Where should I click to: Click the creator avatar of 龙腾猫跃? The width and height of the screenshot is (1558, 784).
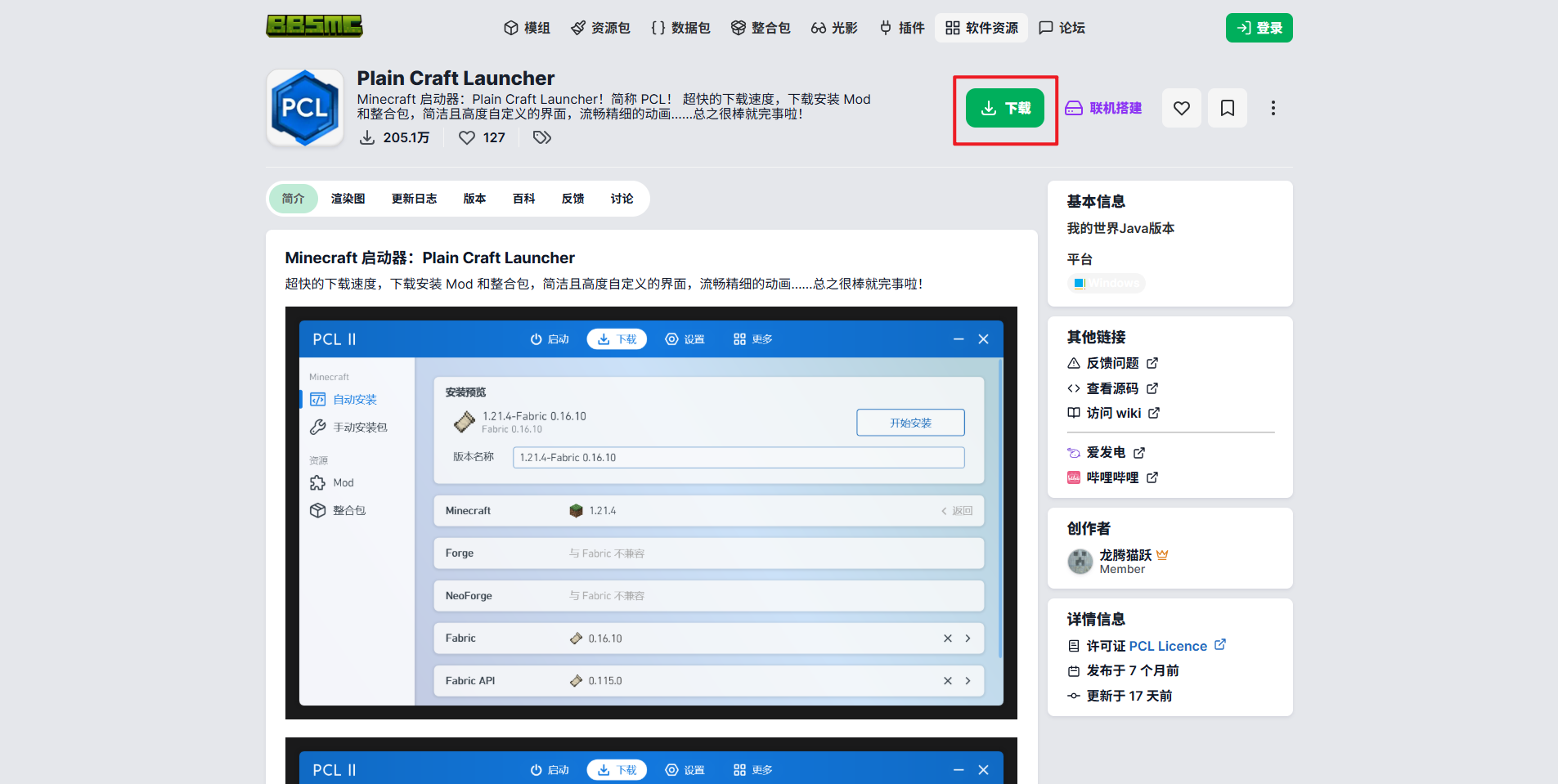tap(1080, 562)
